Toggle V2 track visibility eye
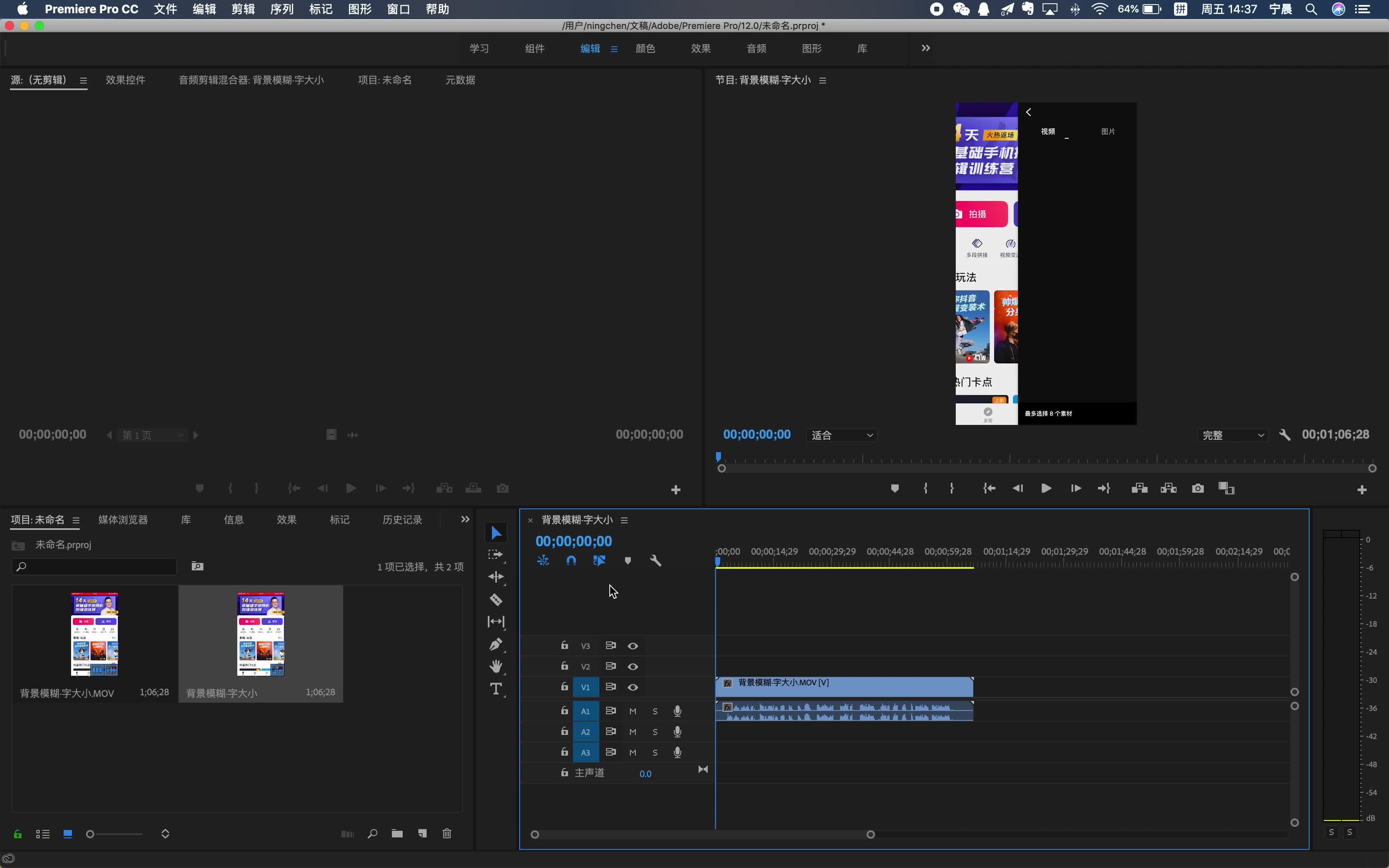 [633, 666]
